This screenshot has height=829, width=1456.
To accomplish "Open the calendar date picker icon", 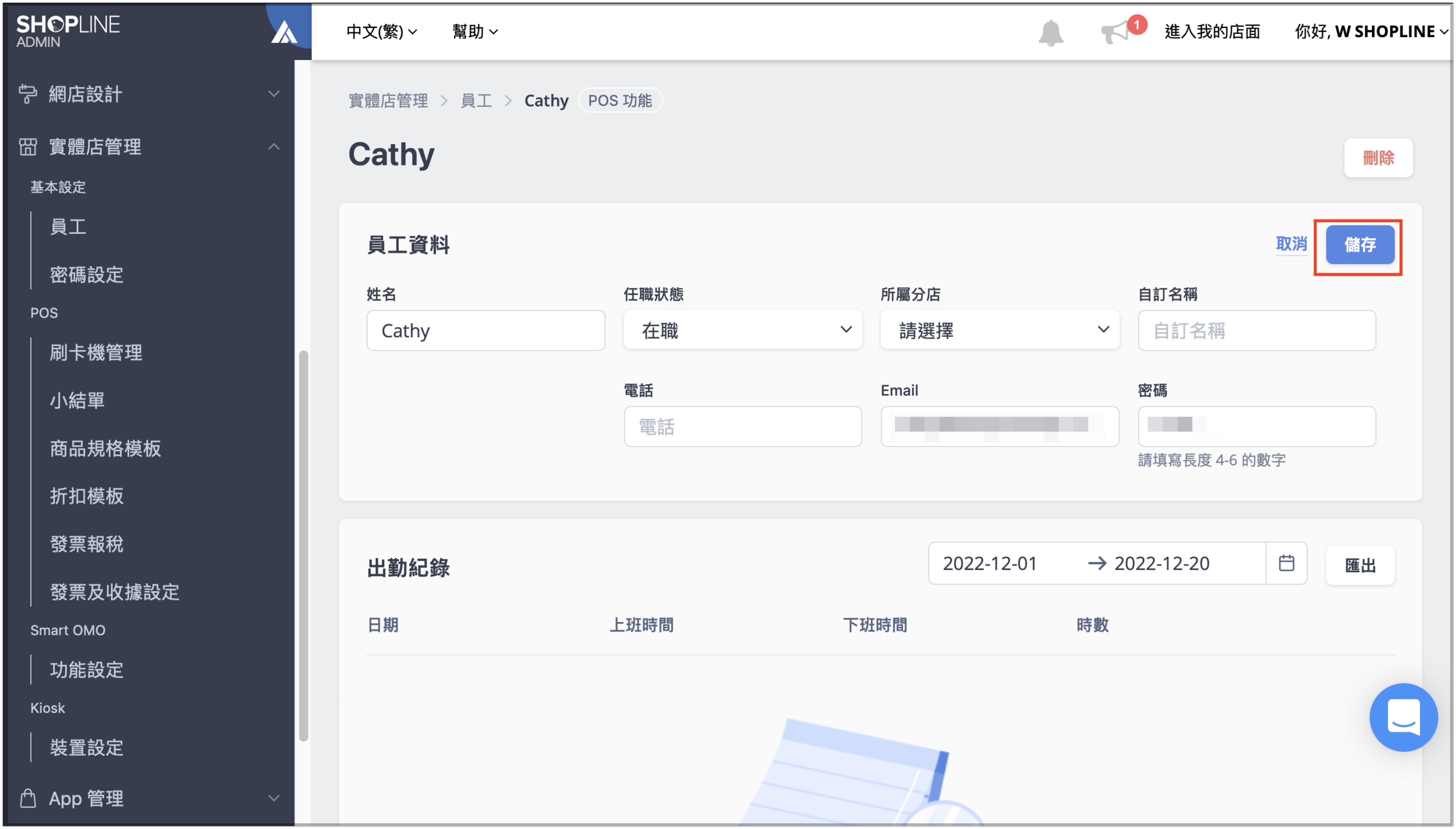I will pyautogui.click(x=1286, y=563).
